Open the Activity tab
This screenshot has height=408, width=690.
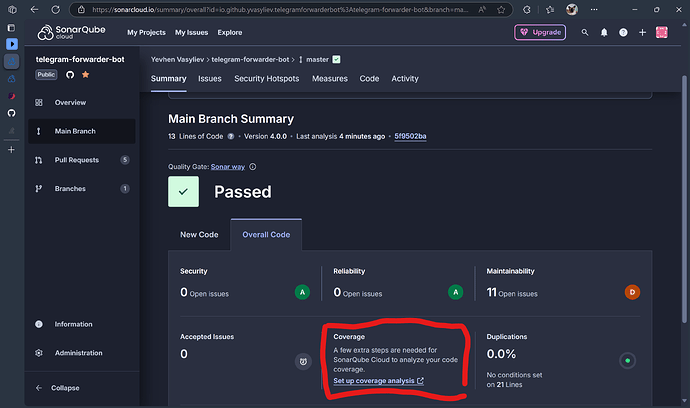(x=405, y=79)
